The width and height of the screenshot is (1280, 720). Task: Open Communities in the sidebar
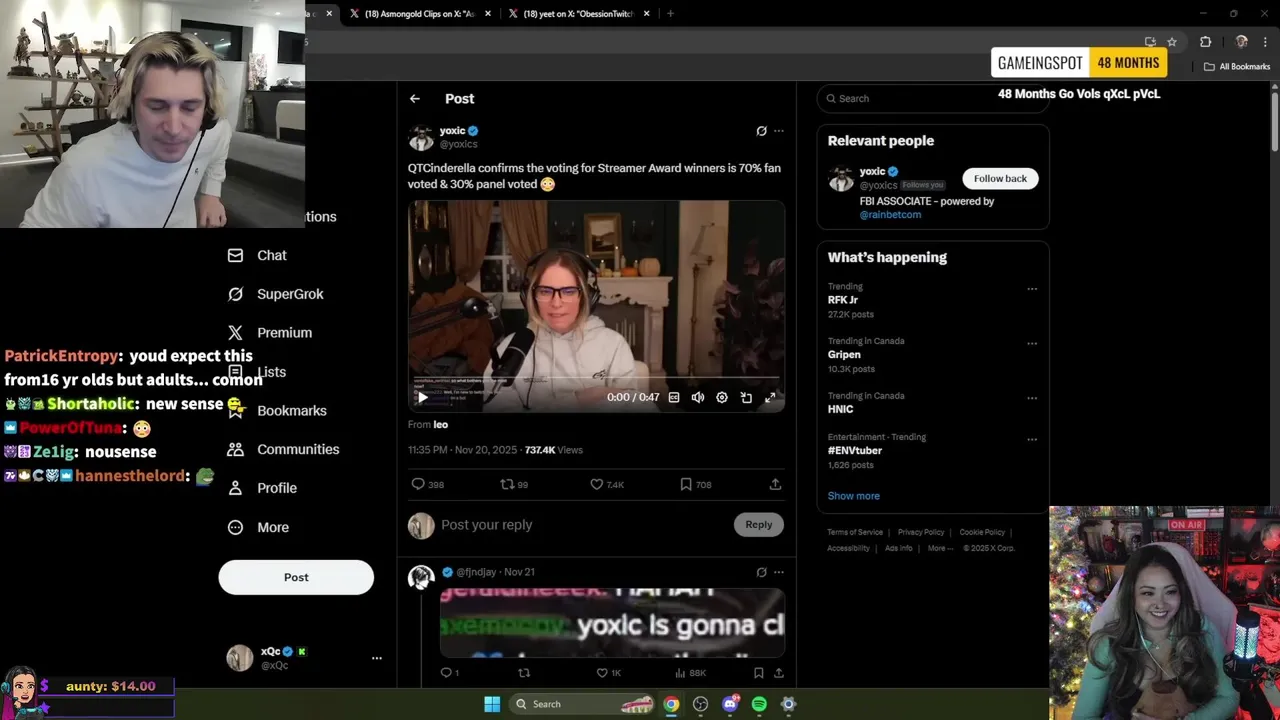(283, 450)
